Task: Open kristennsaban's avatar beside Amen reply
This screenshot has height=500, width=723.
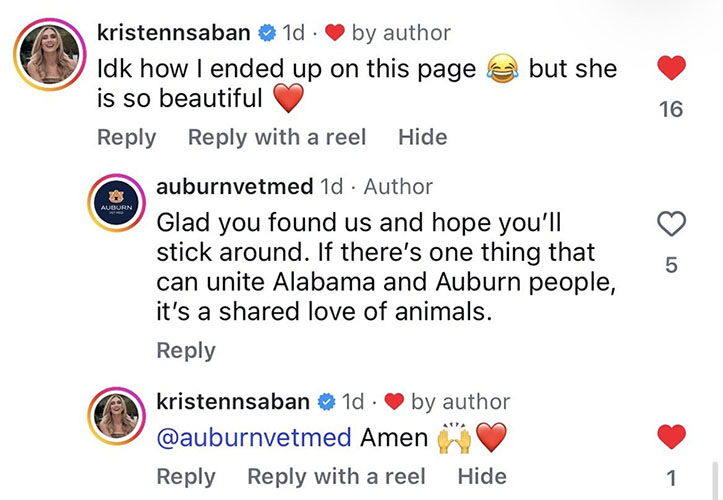Action: (117, 416)
